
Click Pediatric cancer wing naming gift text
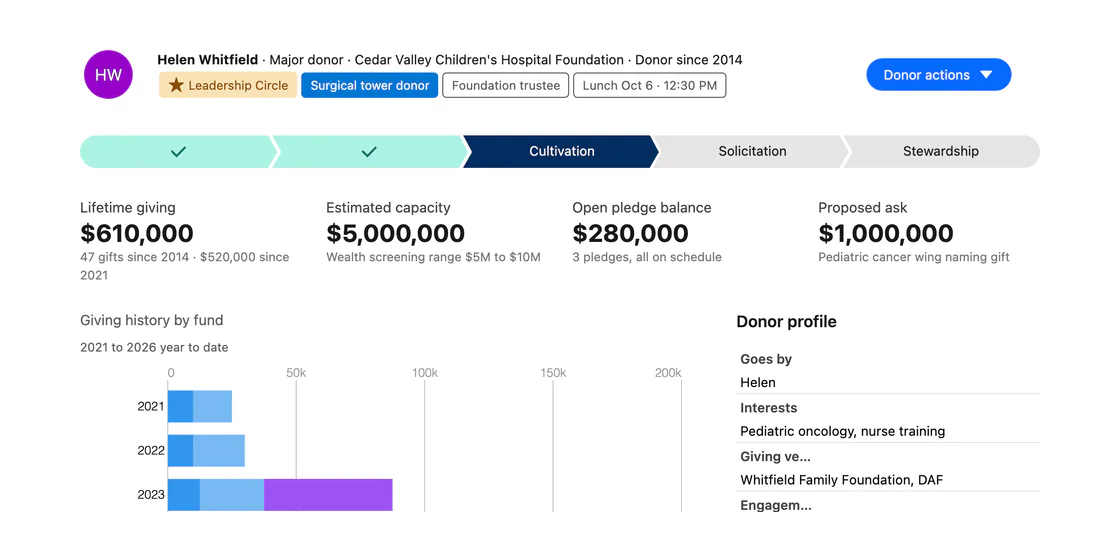(x=914, y=257)
